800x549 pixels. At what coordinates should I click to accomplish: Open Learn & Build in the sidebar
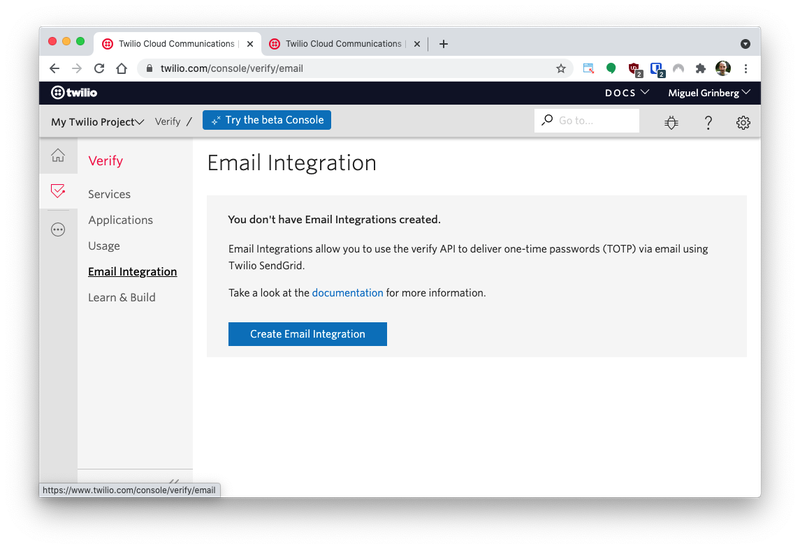122,297
